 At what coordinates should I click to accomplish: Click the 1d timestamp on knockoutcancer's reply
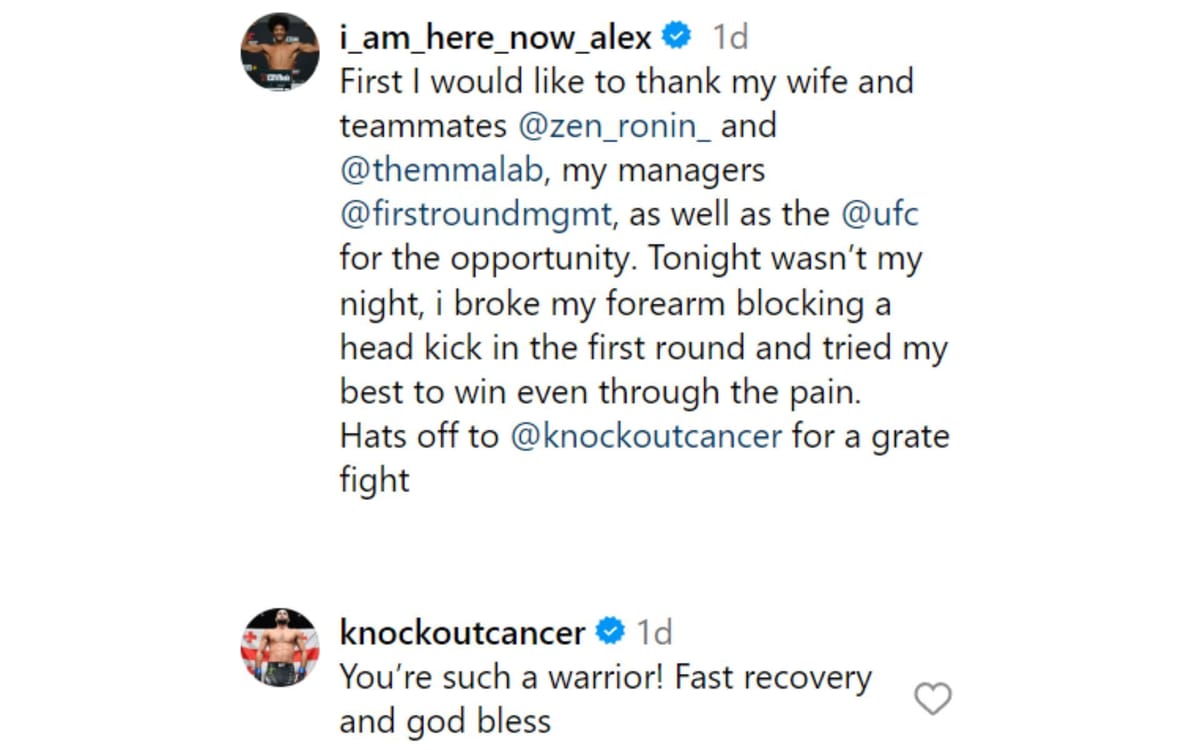(x=655, y=632)
